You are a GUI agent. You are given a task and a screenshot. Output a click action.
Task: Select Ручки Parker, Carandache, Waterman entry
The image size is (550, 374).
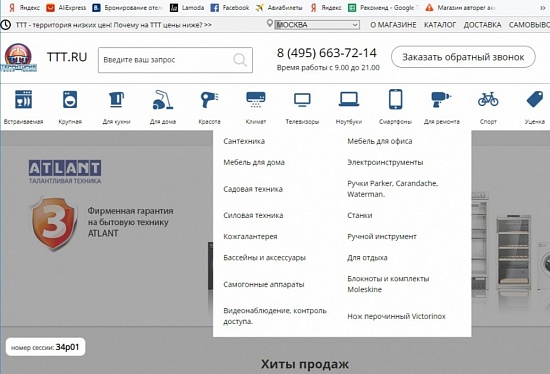(x=393, y=188)
